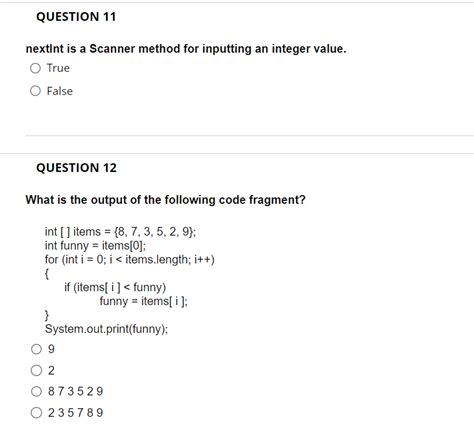Screen dimensions: 474x440
Task: Click the 'if (items[ i ] < funny)' line
Action: point(115,287)
